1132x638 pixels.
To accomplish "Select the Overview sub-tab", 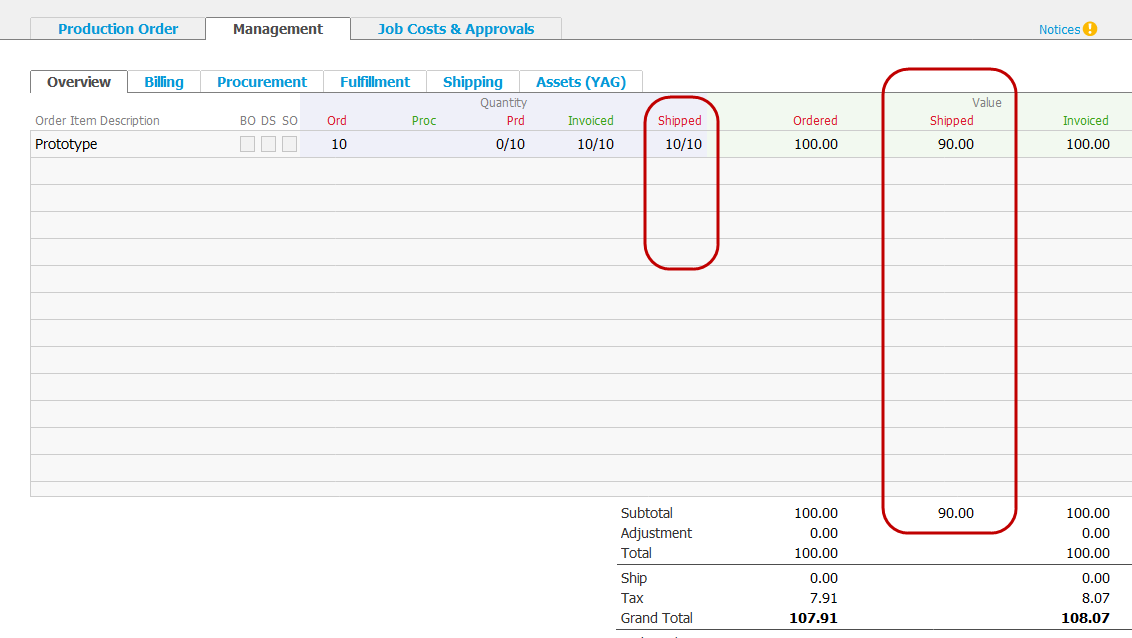I will [x=79, y=82].
